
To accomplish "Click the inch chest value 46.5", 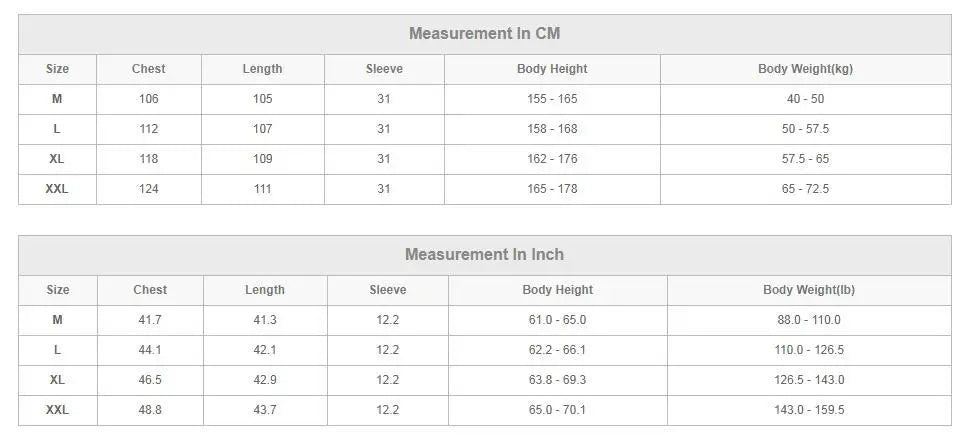I will [150, 380].
